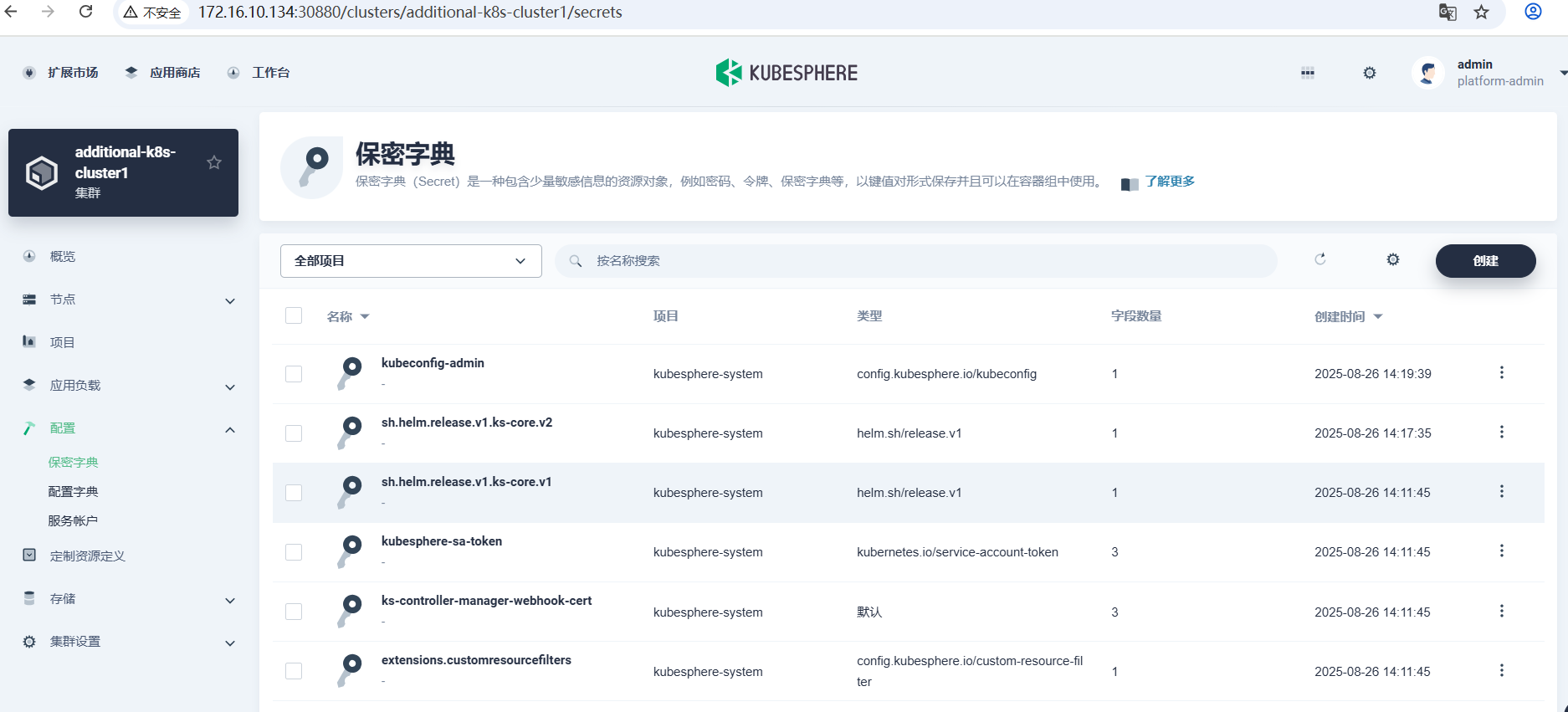Open more actions for sh.helm.release.v1.ks-core.v1
The width and height of the screenshot is (1568, 712).
(x=1502, y=491)
